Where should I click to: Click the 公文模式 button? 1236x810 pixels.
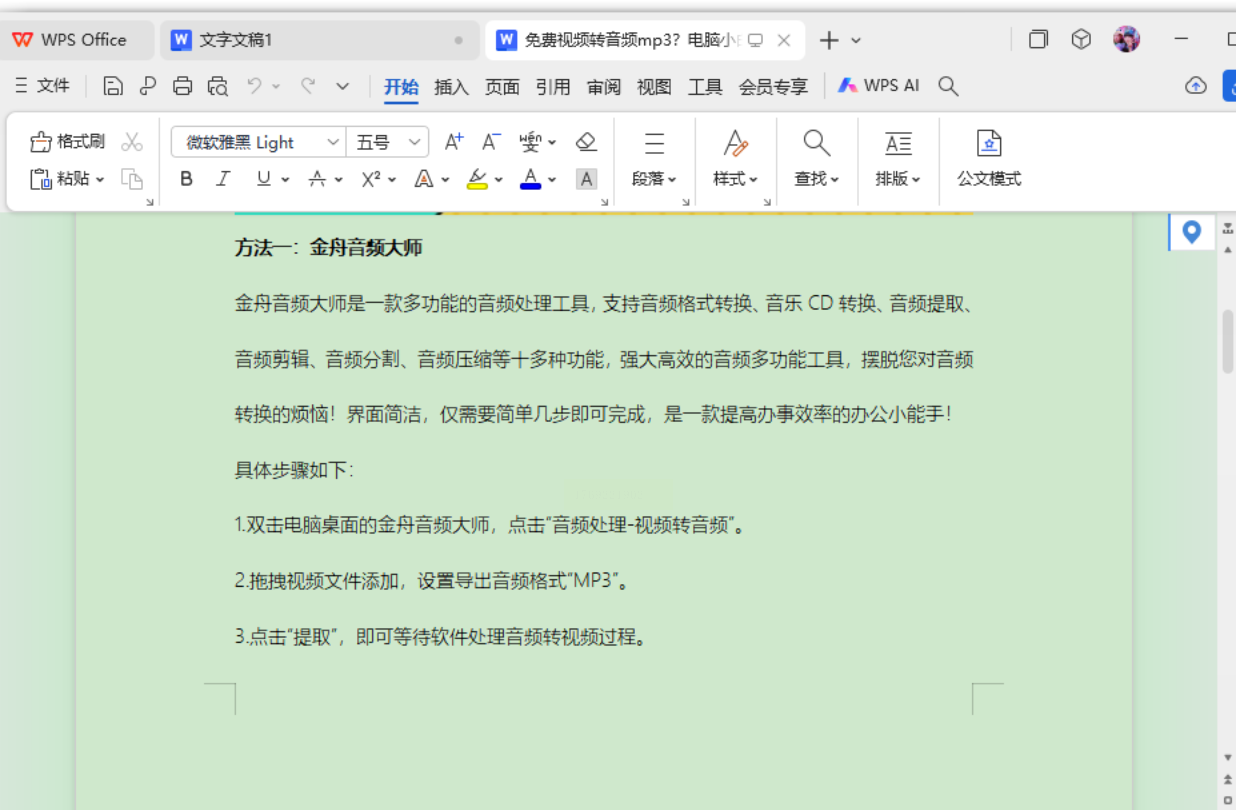[988, 158]
